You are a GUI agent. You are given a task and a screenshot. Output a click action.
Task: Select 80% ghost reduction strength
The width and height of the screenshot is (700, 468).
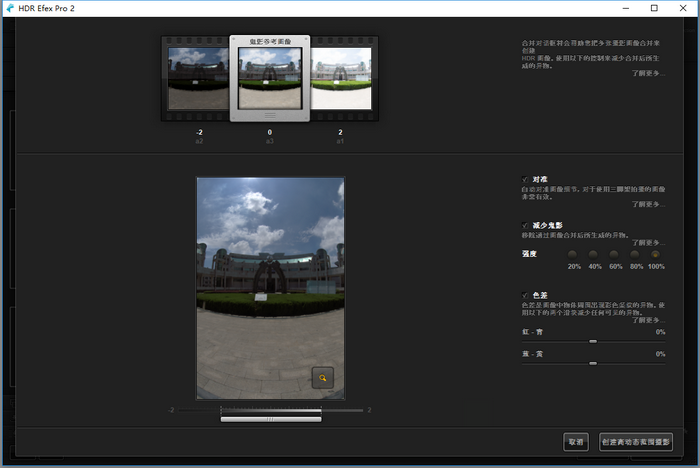point(634,255)
